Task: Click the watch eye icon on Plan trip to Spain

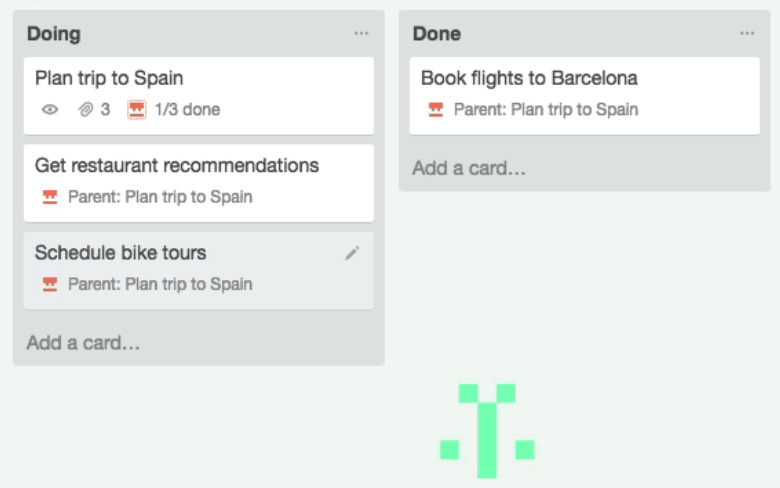Action: 50,110
